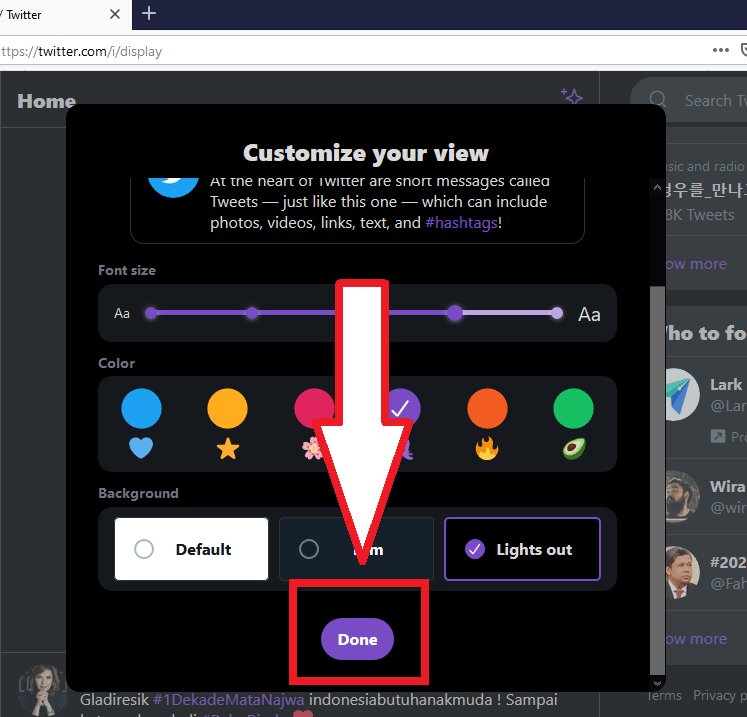Click Show more under Who to follow
The width and height of the screenshot is (747, 717).
pyautogui.click(x=696, y=638)
